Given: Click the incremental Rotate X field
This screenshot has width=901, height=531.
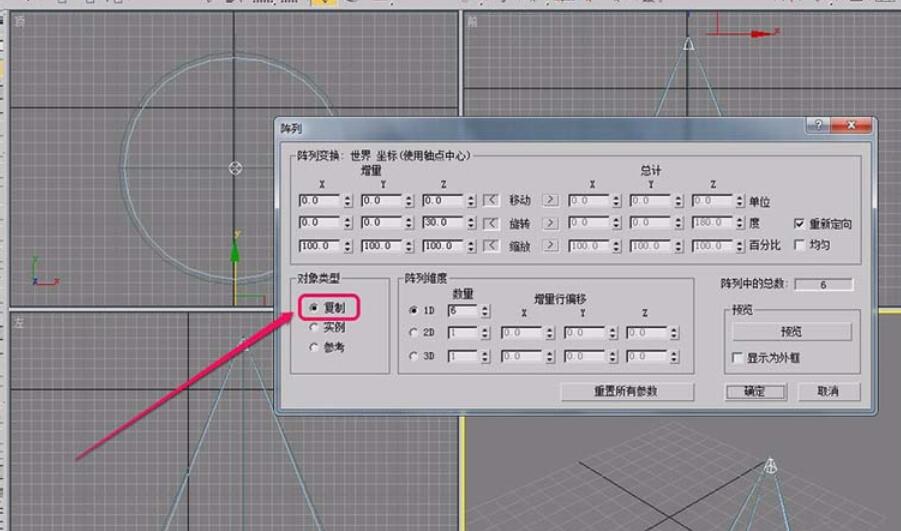Looking at the screenshot, I should click(x=320, y=223).
